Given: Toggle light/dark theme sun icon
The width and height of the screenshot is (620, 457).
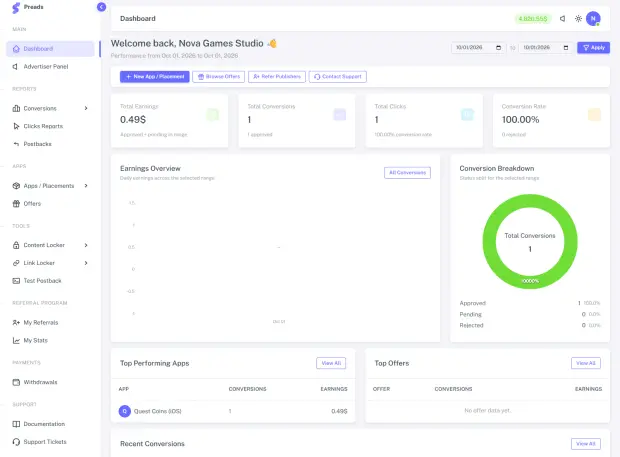Looking at the screenshot, I should (578, 19).
